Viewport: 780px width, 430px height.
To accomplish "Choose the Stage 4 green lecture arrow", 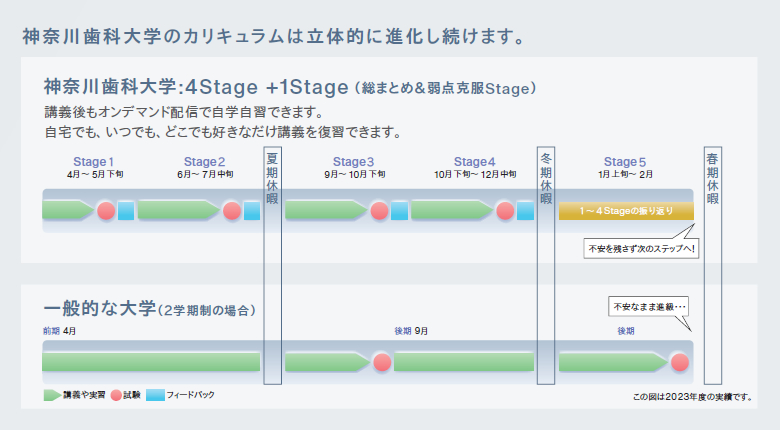I will 452,210.
